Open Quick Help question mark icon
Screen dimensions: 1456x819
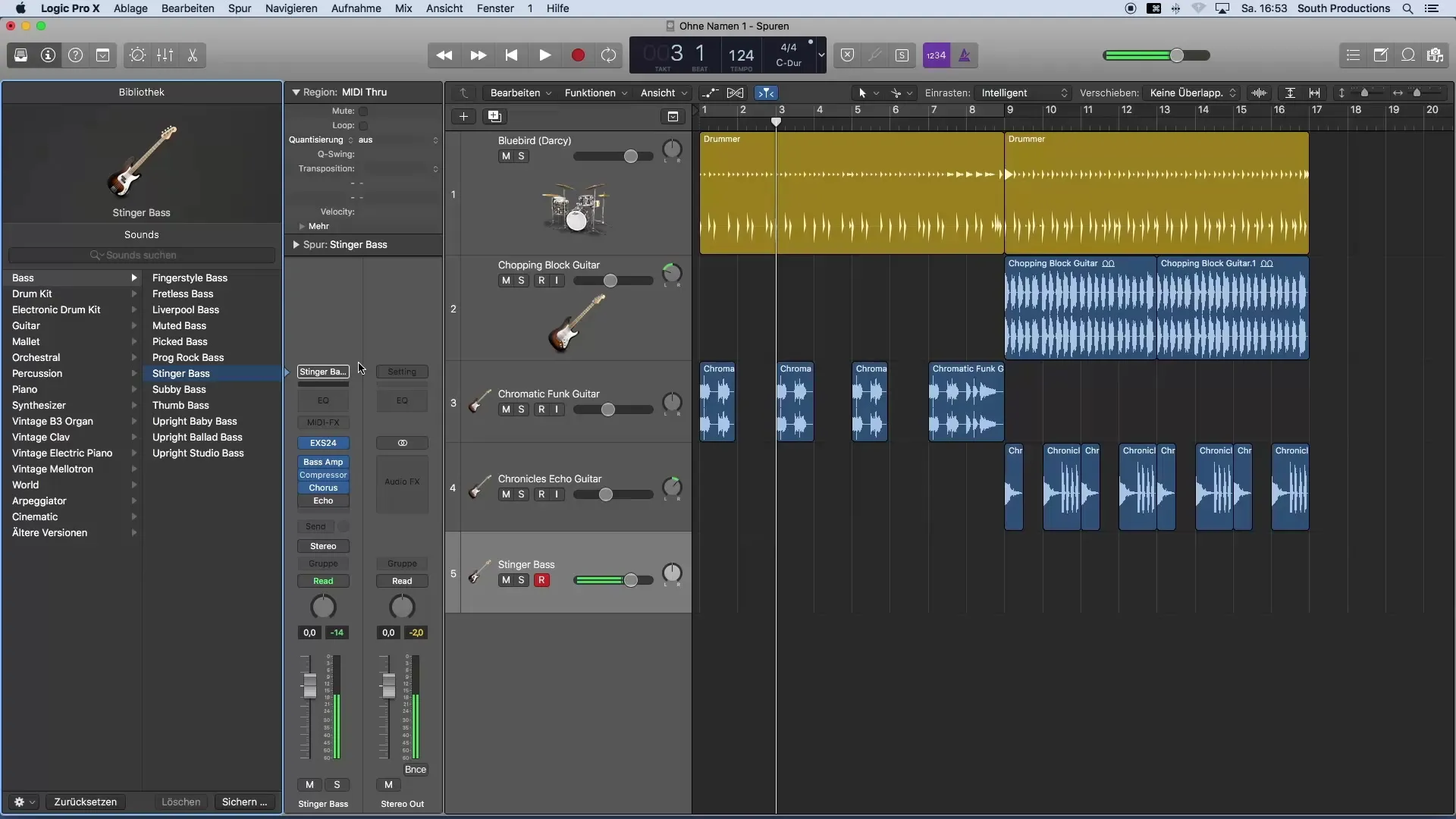75,55
